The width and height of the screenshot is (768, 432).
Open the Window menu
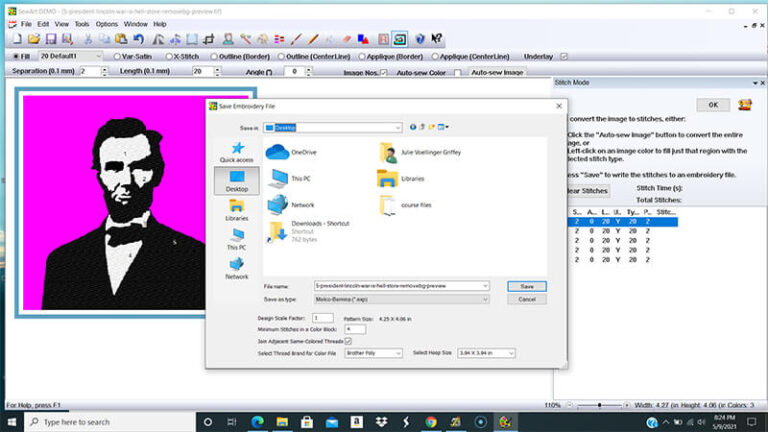tap(136, 24)
